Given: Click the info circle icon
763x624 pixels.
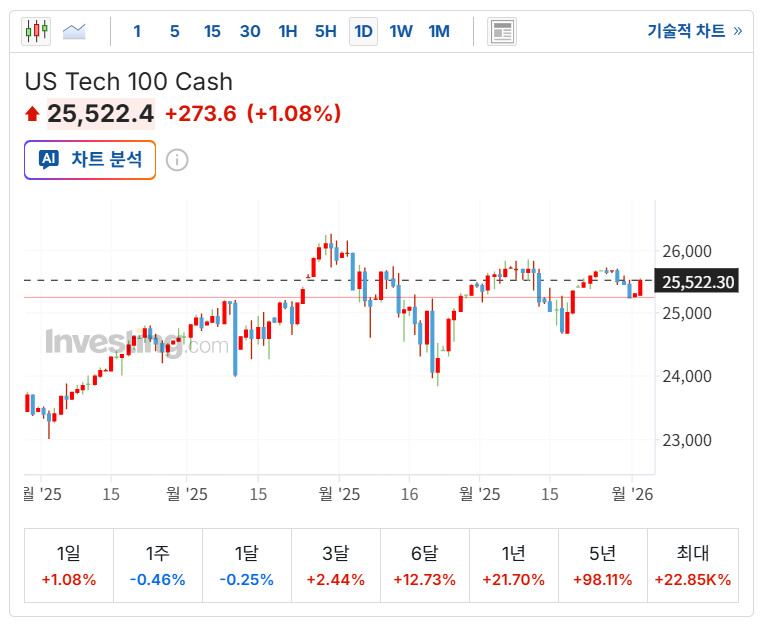Looking at the screenshot, I should [177, 160].
